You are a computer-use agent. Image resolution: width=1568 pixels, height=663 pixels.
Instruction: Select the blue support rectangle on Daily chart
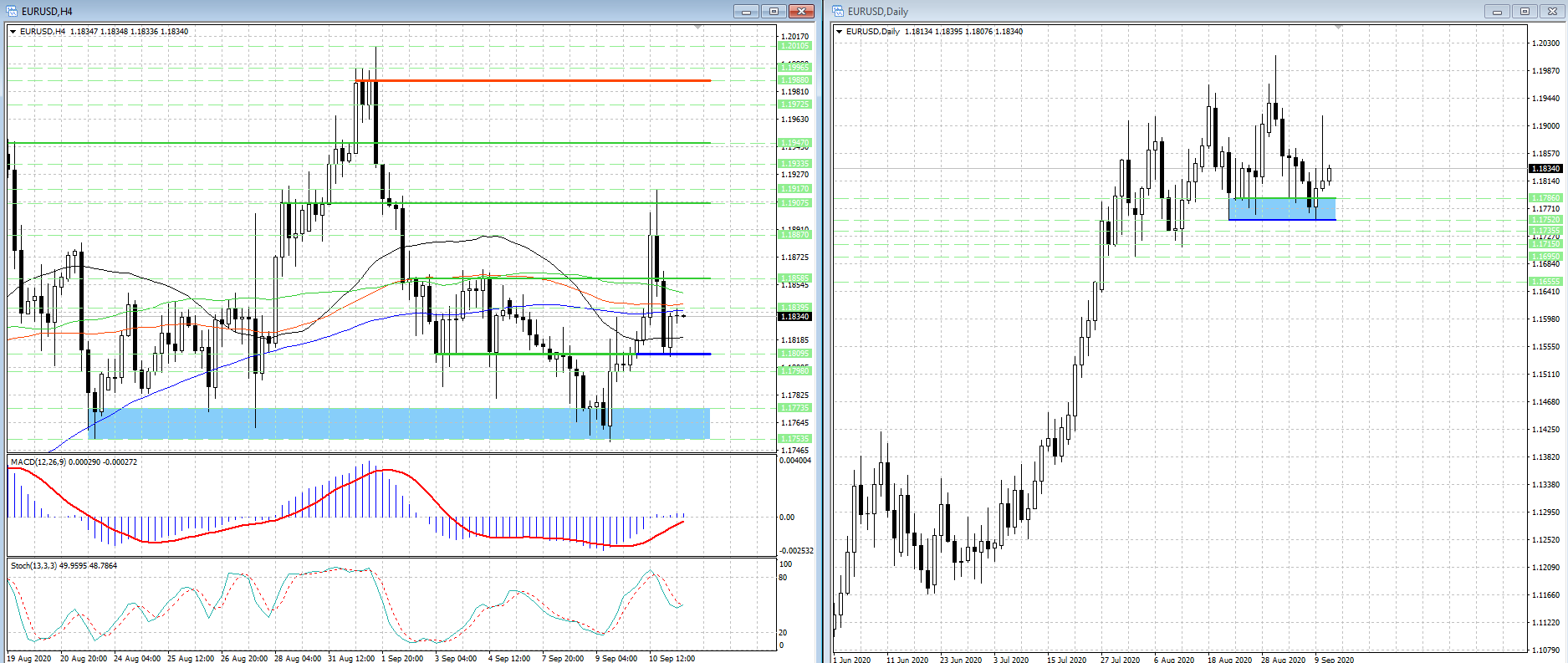click(x=1282, y=209)
